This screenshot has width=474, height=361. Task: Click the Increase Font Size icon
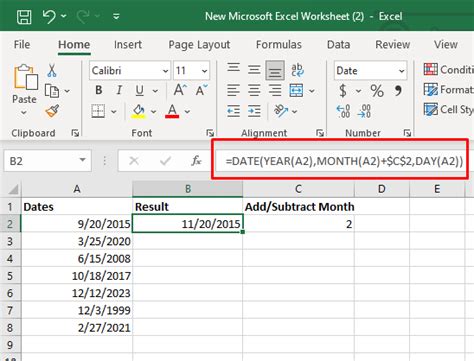pyautogui.click(x=180, y=90)
